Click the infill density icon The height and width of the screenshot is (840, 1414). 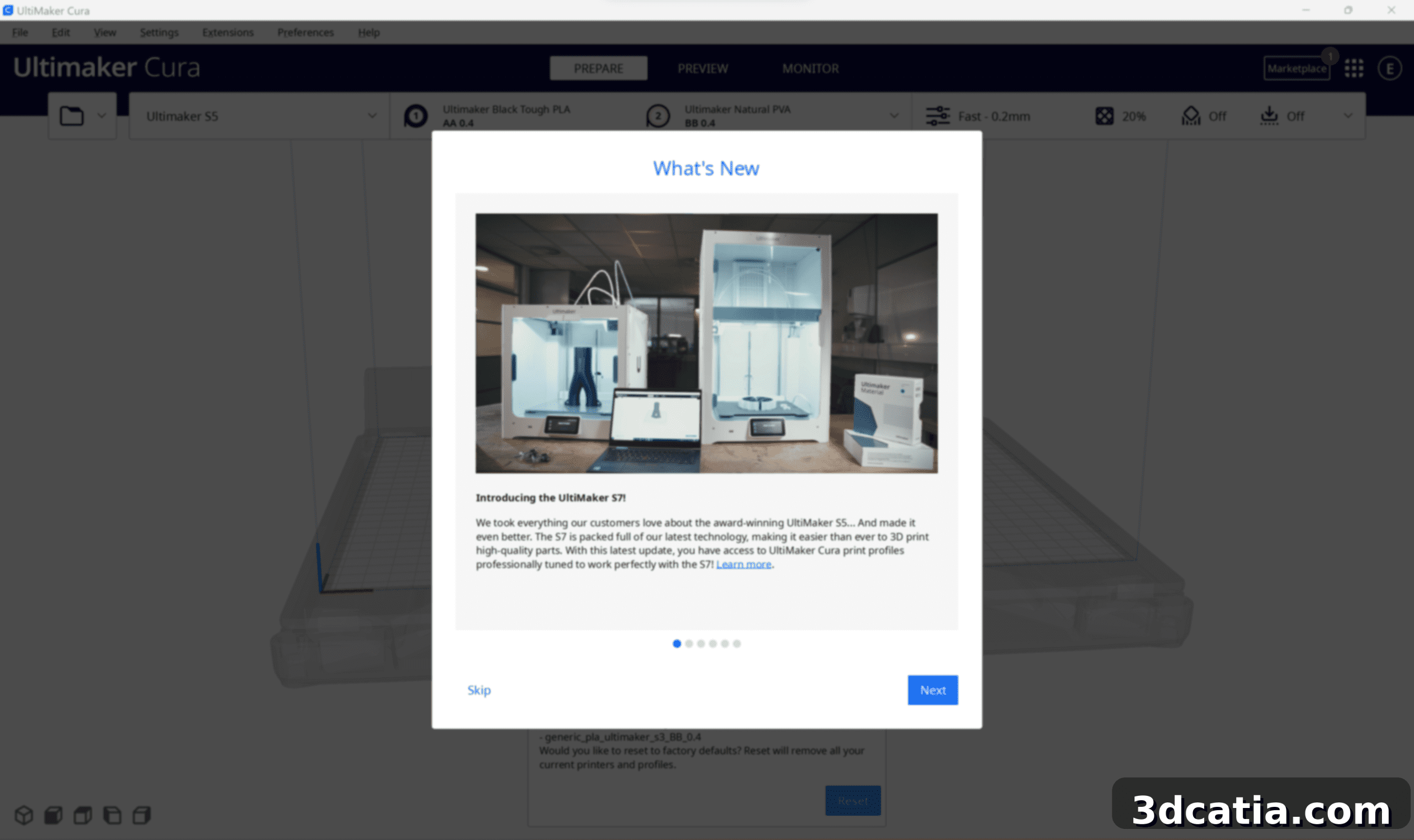1104,116
